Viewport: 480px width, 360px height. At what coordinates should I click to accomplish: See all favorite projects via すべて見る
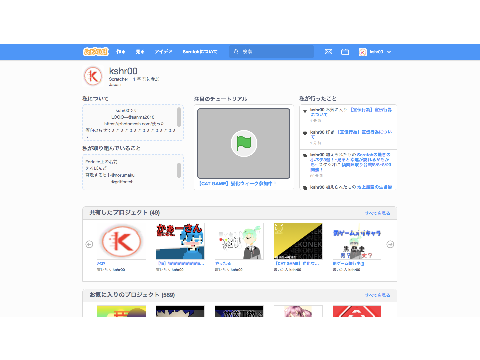point(377,295)
